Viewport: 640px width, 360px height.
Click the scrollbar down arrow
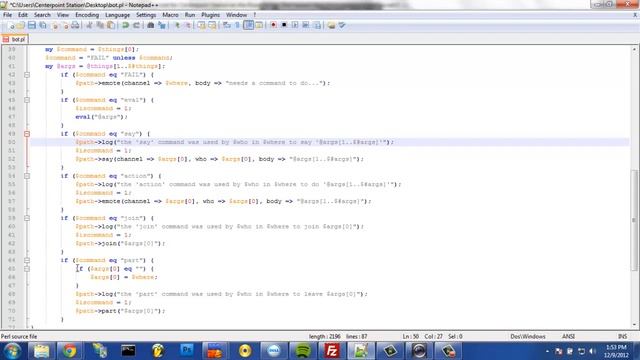click(x=634, y=325)
